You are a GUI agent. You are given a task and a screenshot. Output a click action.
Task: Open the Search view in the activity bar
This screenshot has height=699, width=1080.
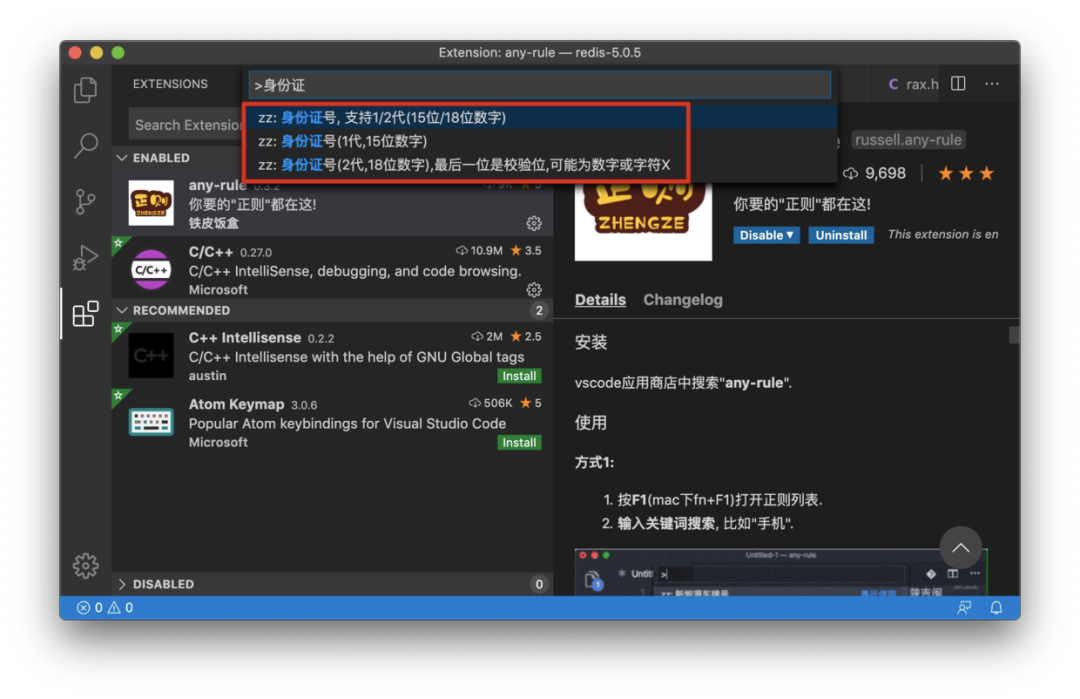pos(85,146)
